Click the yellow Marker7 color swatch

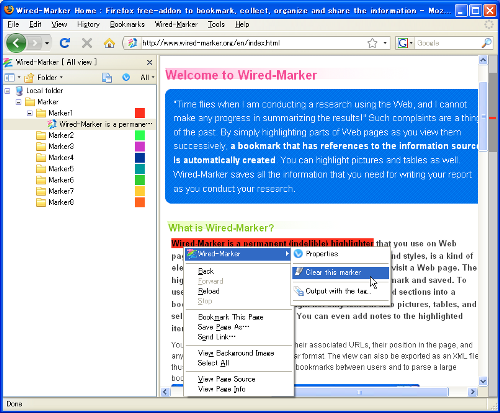click(140, 191)
